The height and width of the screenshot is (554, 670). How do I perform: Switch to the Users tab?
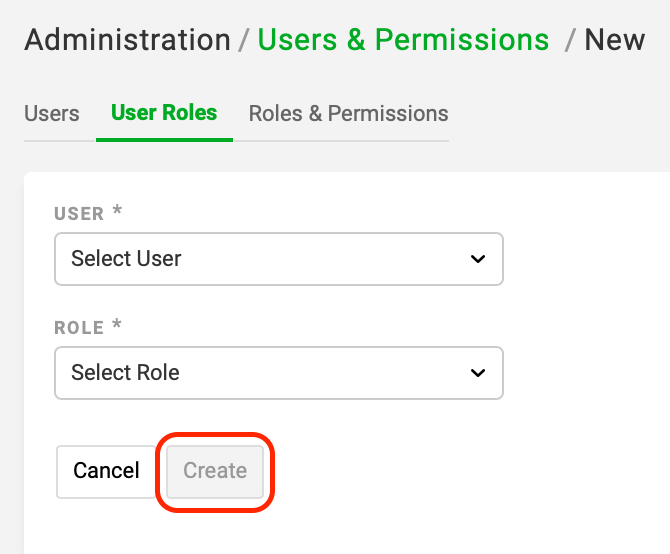pyautogui.click(x=52, y=114)
